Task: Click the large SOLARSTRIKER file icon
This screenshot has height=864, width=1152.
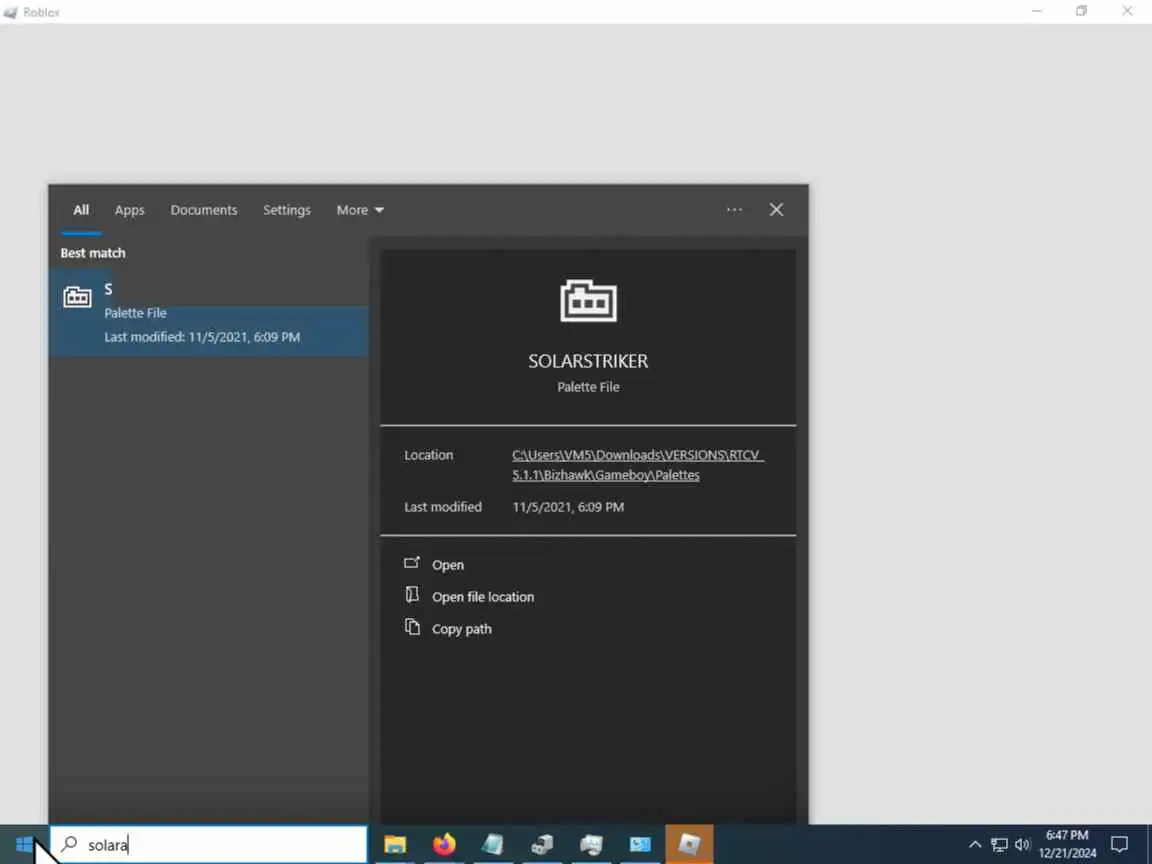Action: [x=588, y=300]
